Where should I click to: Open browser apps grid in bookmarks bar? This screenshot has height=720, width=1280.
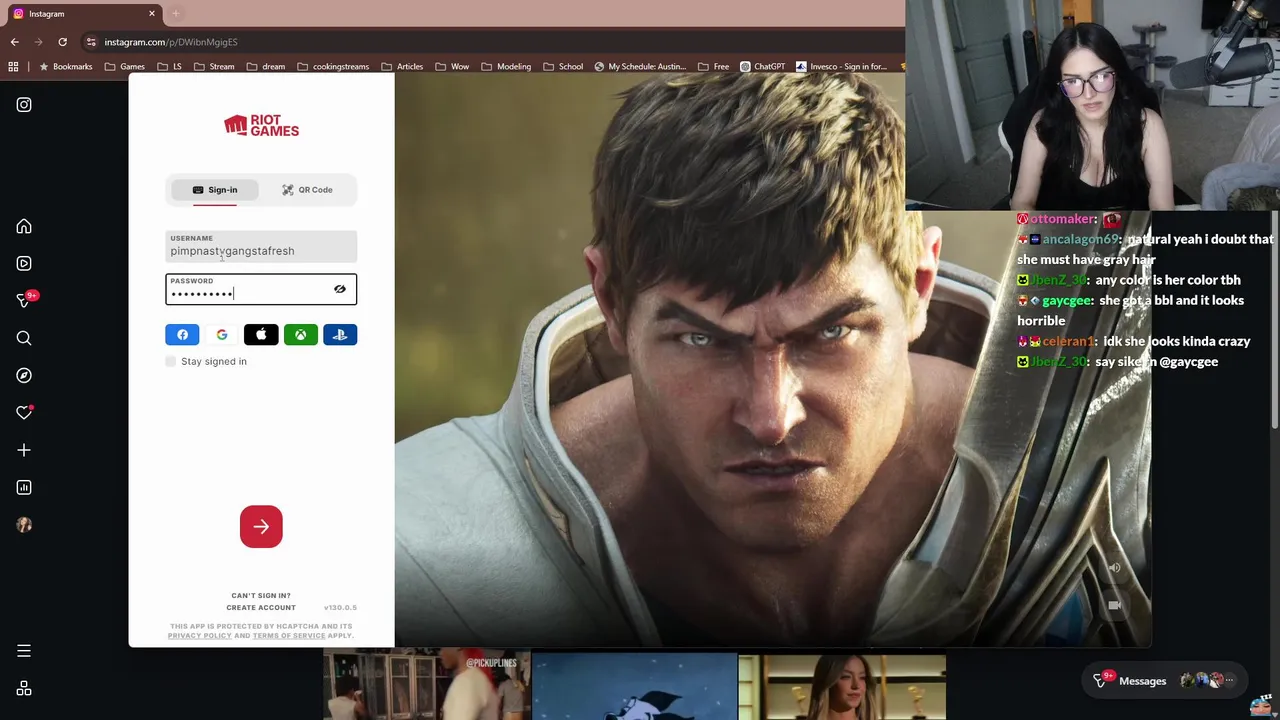(13, 67)
